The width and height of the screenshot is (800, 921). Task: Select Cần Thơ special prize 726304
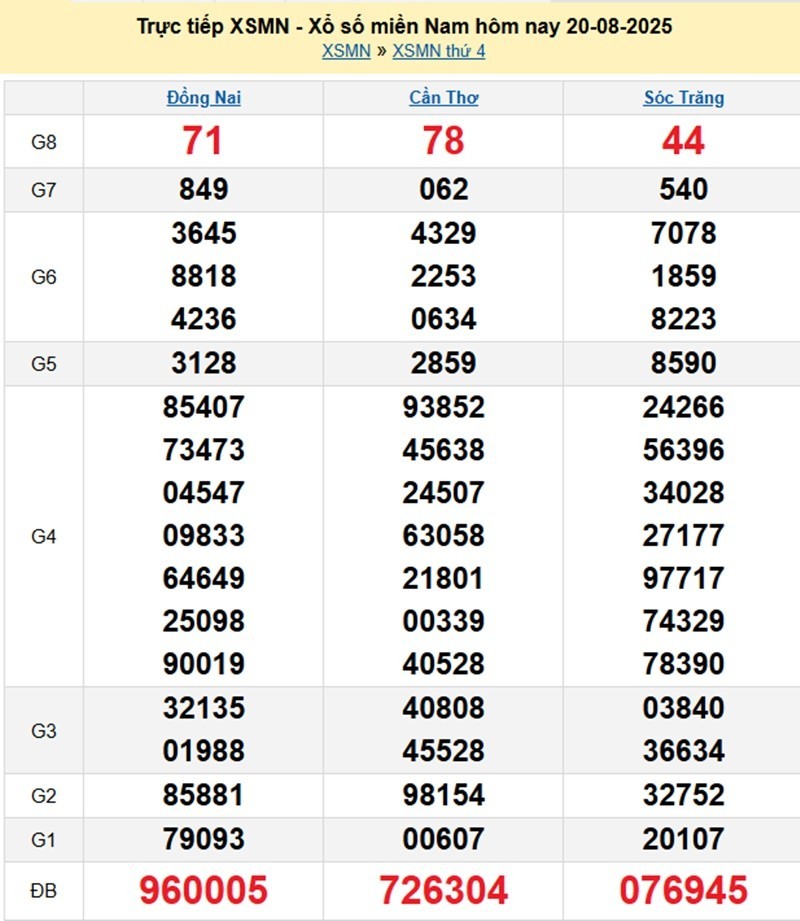[443, 889]
